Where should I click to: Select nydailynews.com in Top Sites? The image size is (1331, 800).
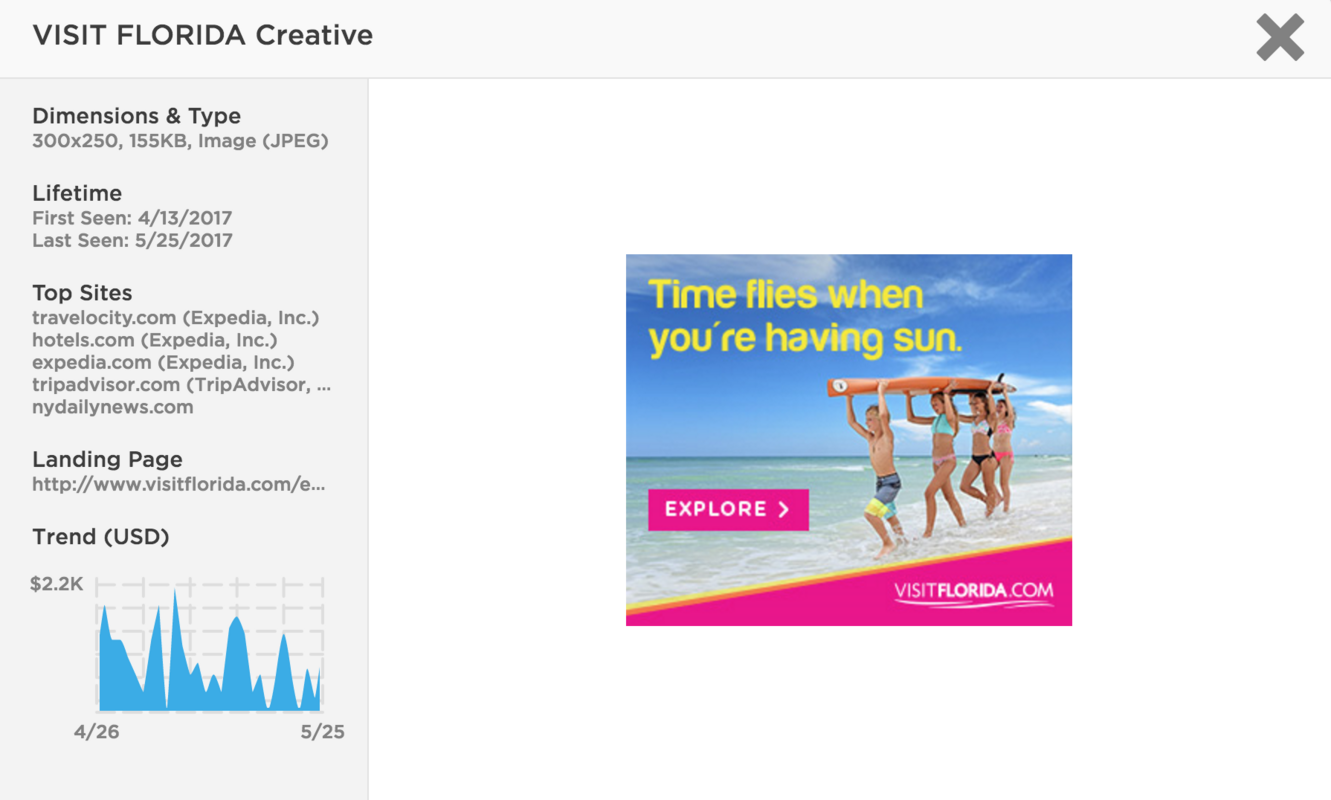pos(112,407)
